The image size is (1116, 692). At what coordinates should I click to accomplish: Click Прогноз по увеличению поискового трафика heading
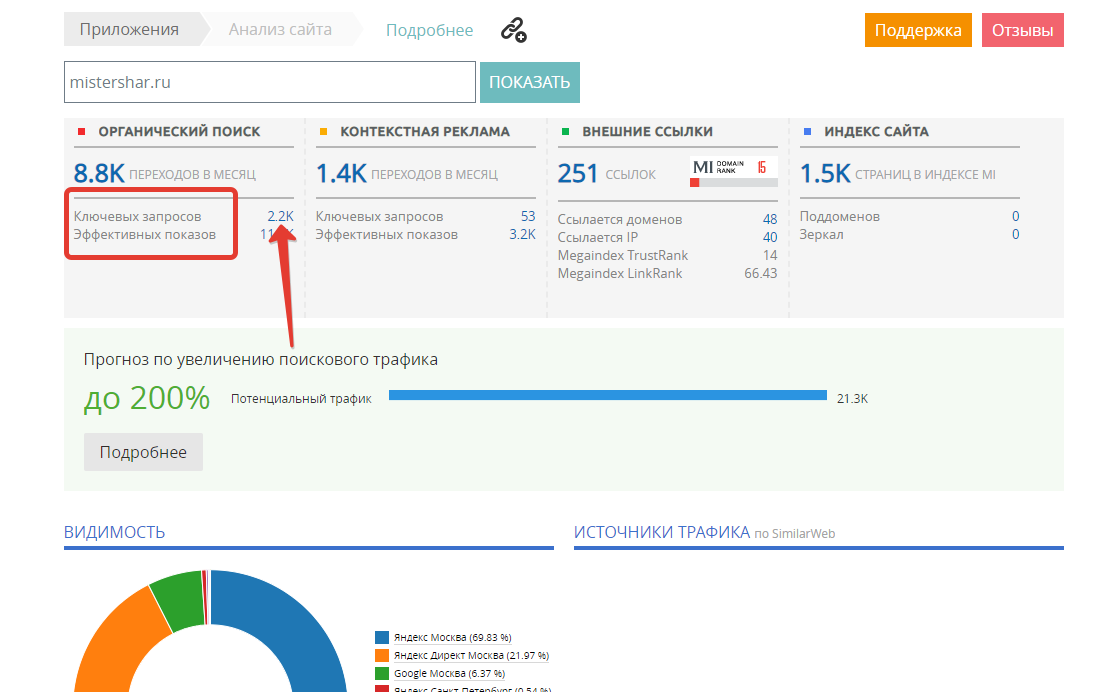(x=260, y=360)
